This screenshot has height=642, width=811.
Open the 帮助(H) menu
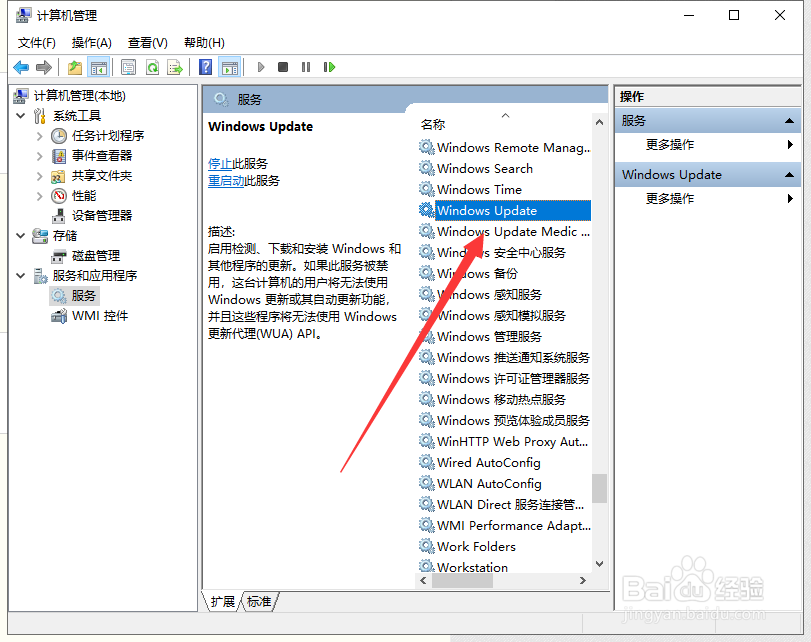pos(204,43)
